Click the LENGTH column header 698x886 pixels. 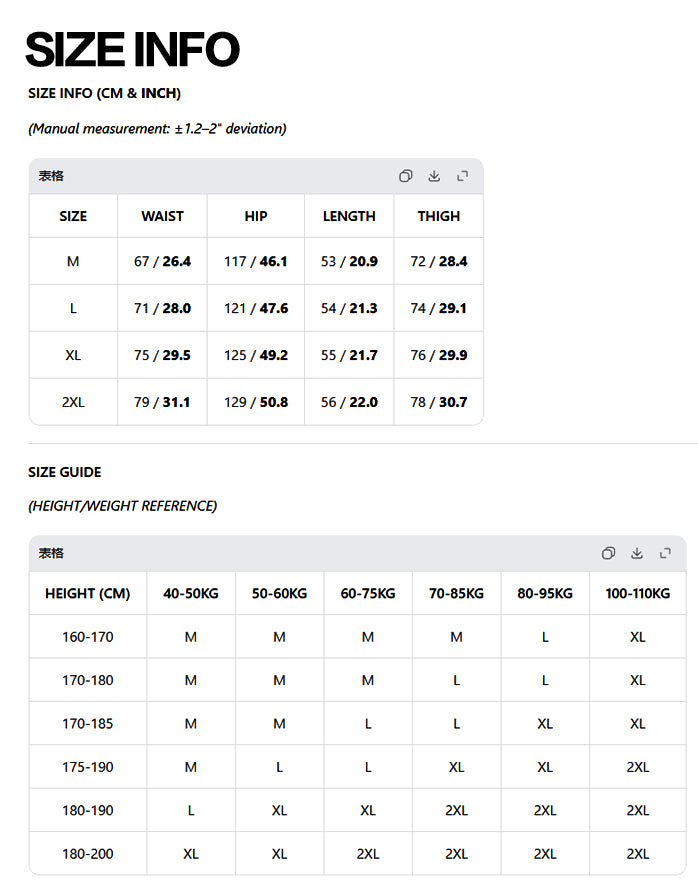point(349,216)
